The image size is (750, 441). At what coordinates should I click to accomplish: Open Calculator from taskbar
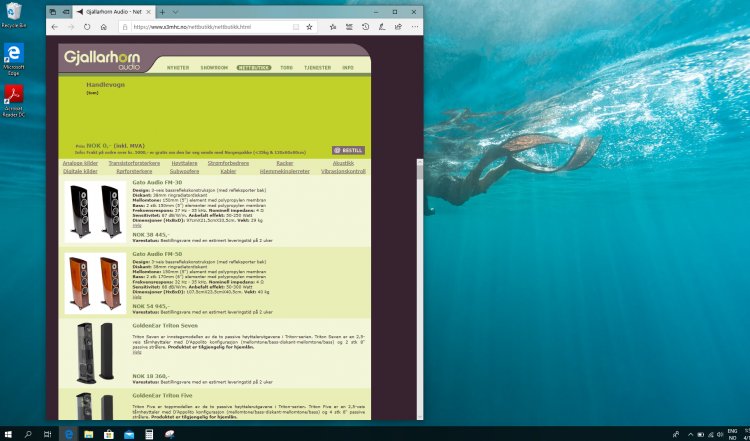149,434
